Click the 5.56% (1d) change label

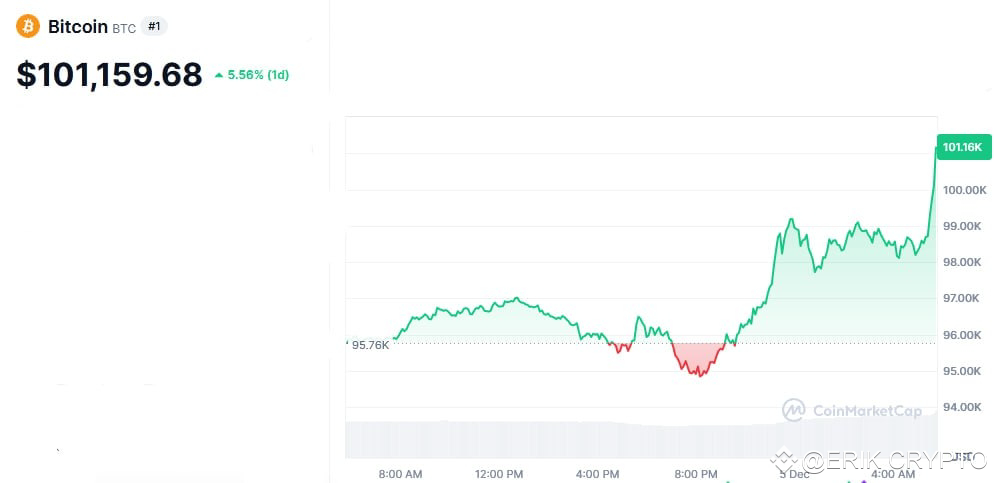tap(259, 75)
